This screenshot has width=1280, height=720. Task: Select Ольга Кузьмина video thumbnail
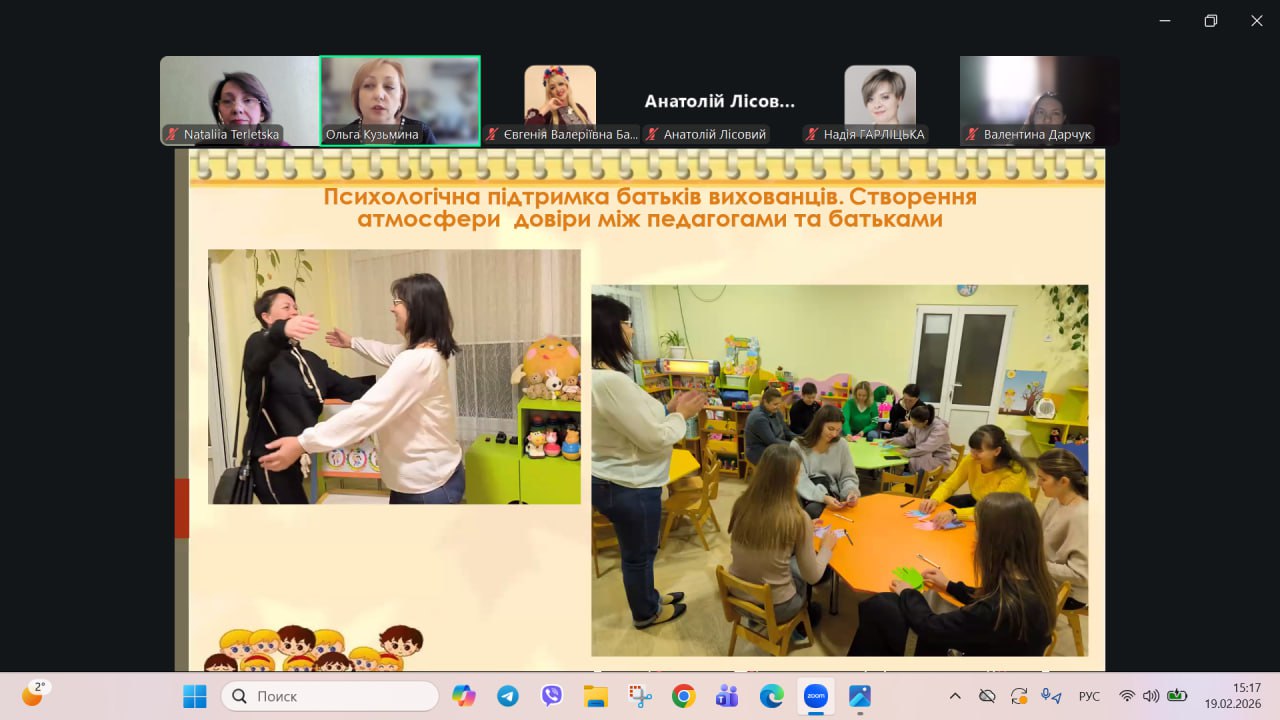tap(400, 100)
